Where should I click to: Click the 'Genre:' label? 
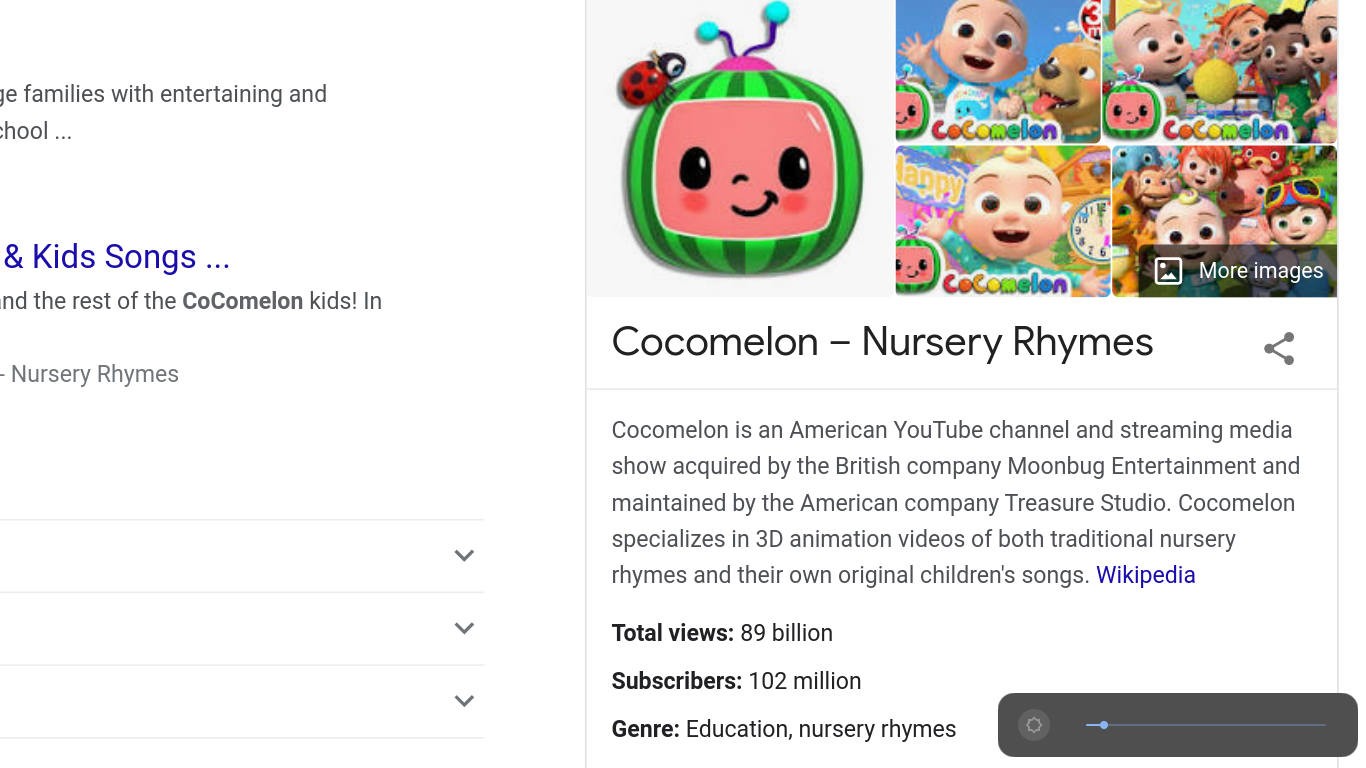pos(645,729)
